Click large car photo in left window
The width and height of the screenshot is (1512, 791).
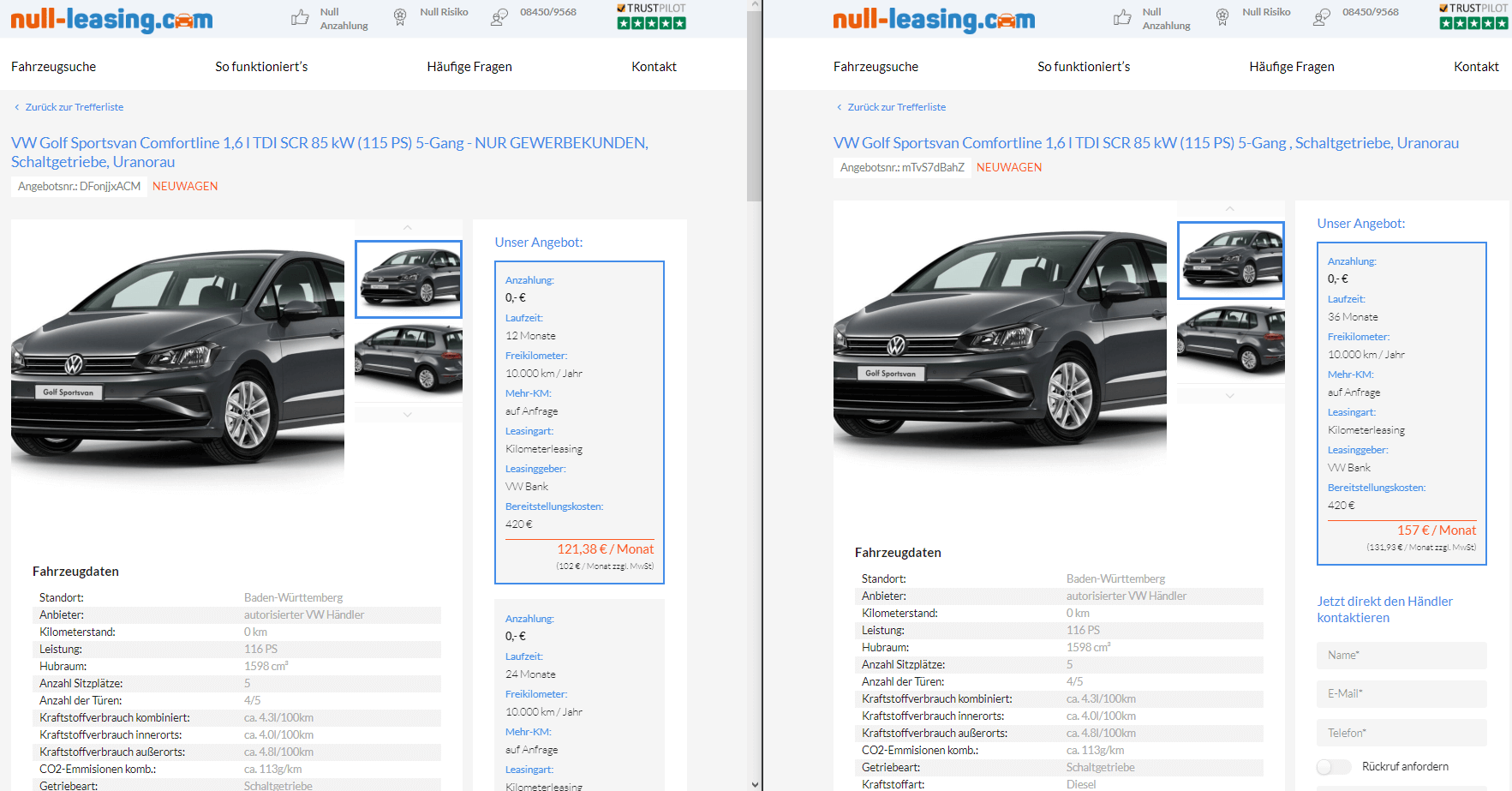click(177, 356)
